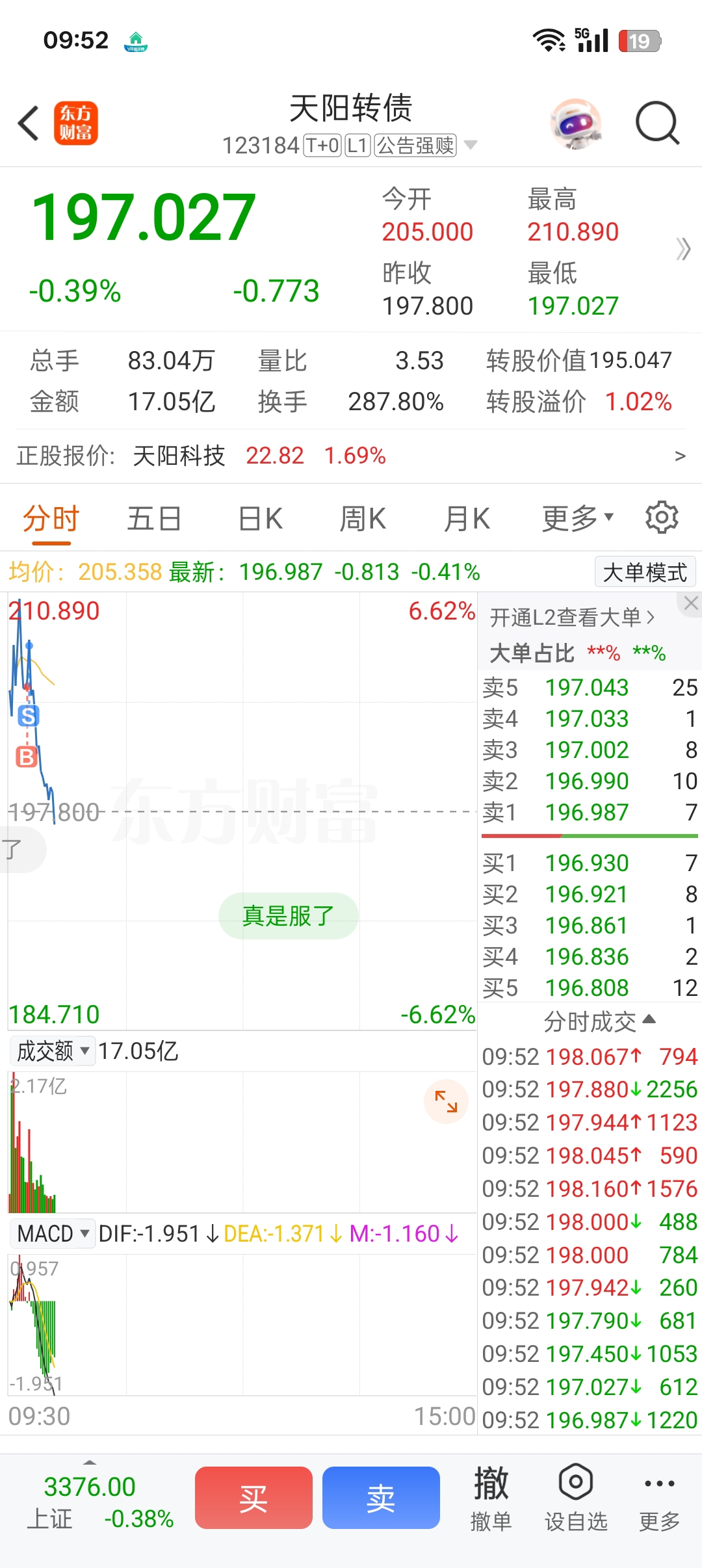Viewport: 702px width, 1568px height.
Task: Open MACD indicator dropdown
Action: coord(53,1233)
